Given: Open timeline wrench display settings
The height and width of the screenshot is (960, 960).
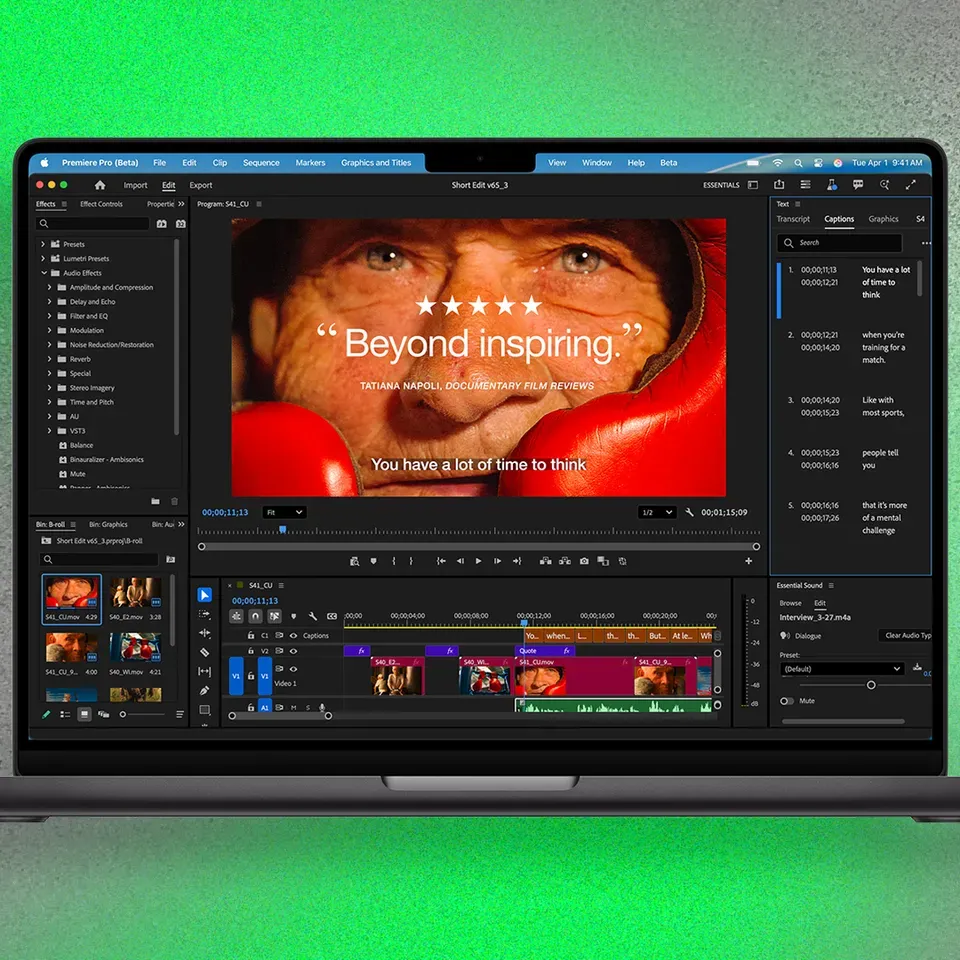Looking at the screenshot, I should point(313,617).
